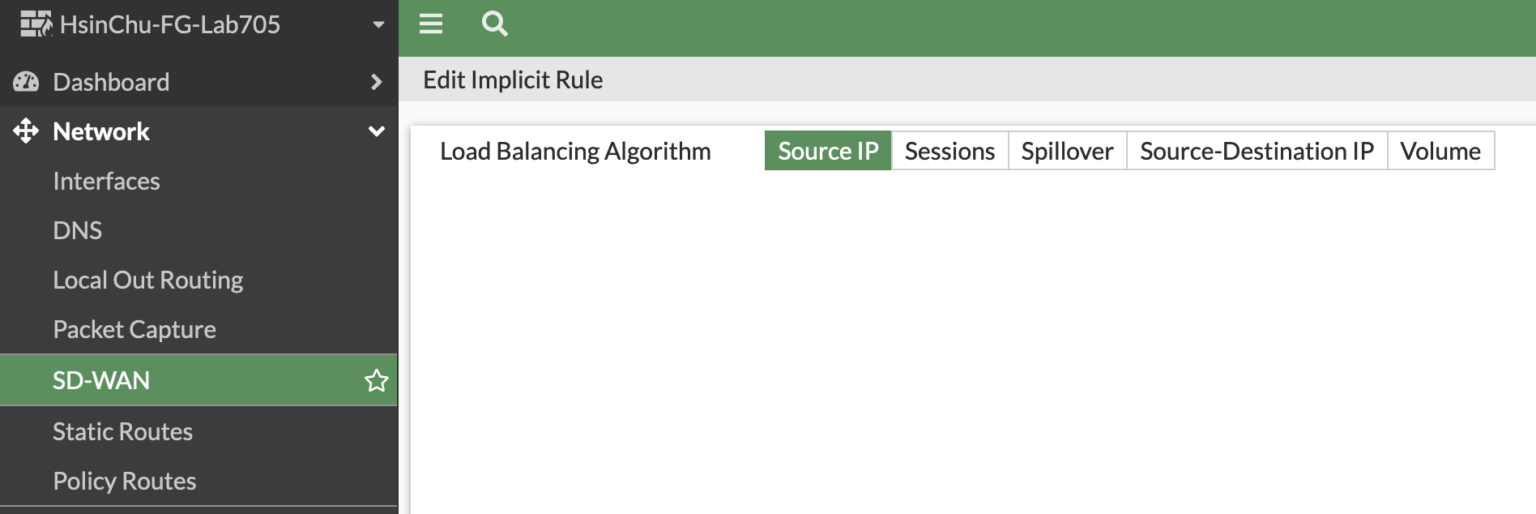Click the Network arrows icon
1536x514 pixels.
26,131
